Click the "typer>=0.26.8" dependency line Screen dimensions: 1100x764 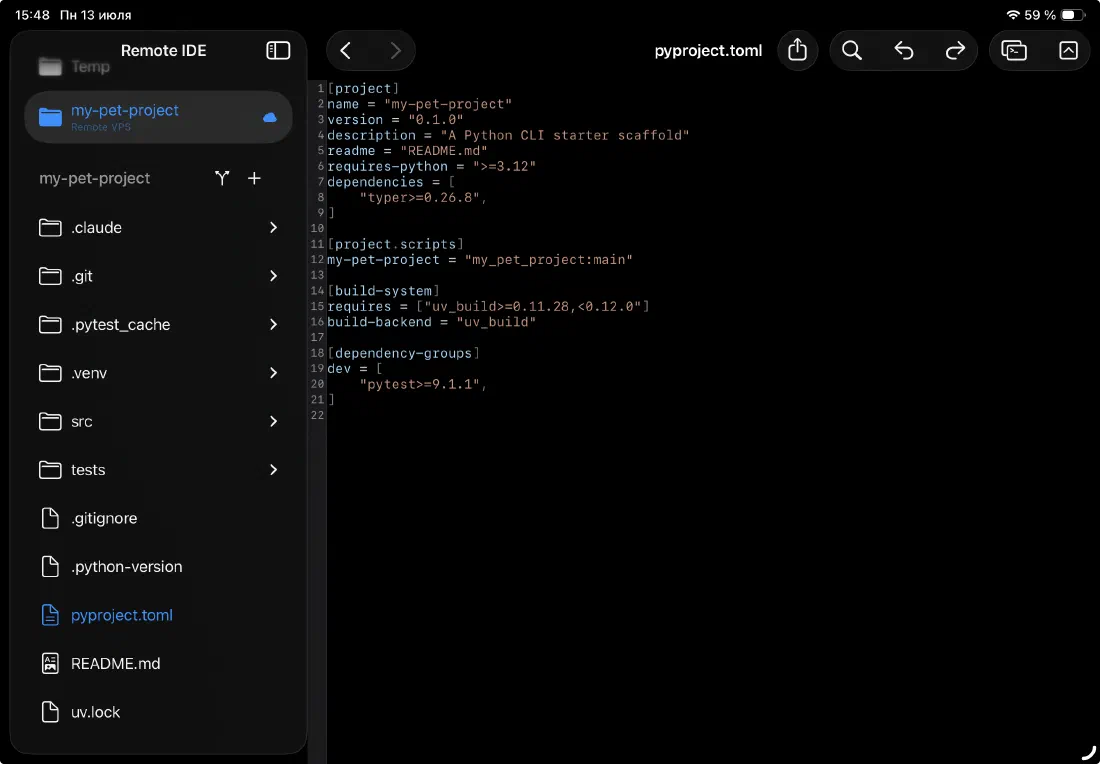(423, 198)
